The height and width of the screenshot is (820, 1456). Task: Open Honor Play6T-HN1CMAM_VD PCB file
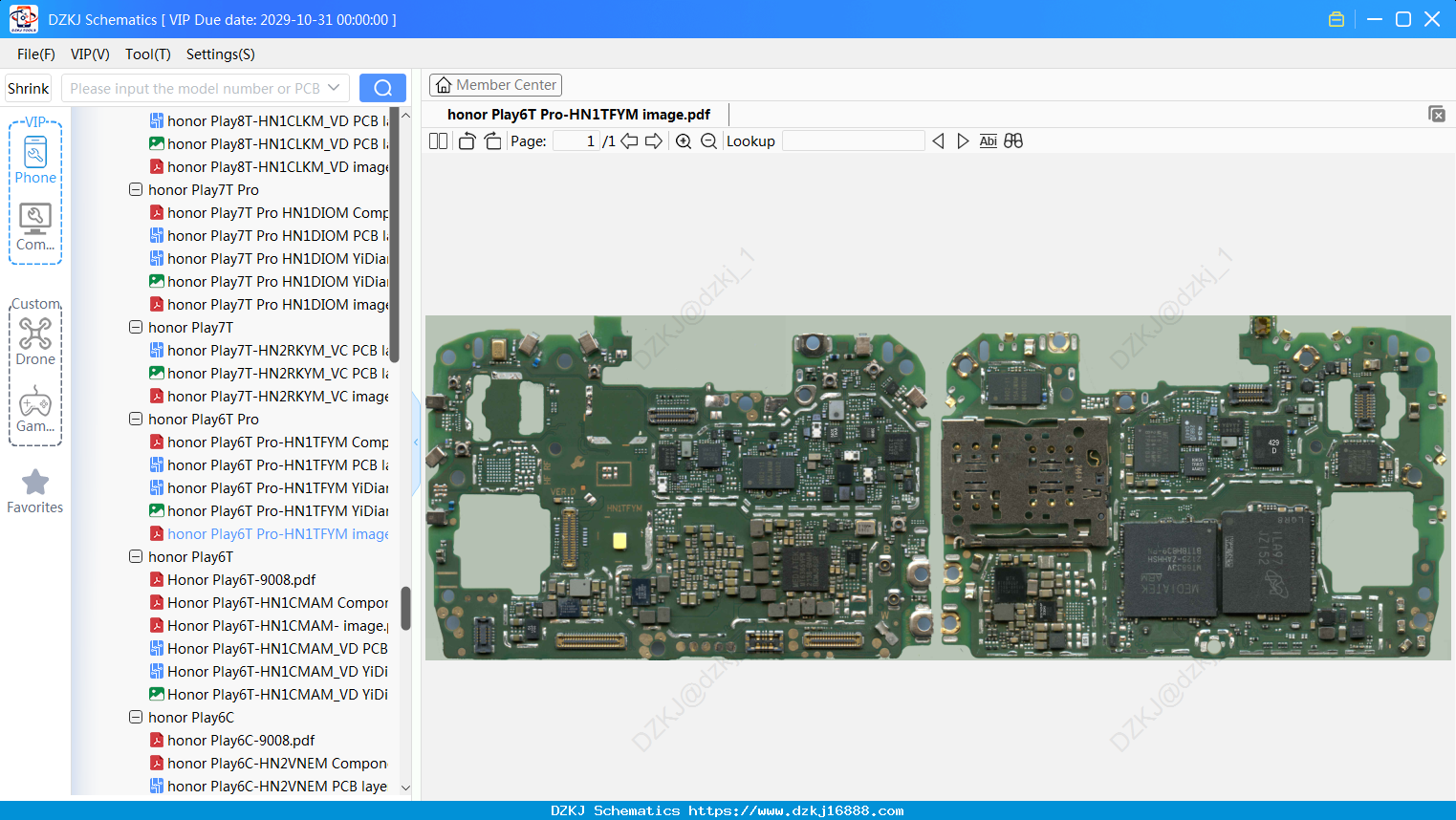269,649
